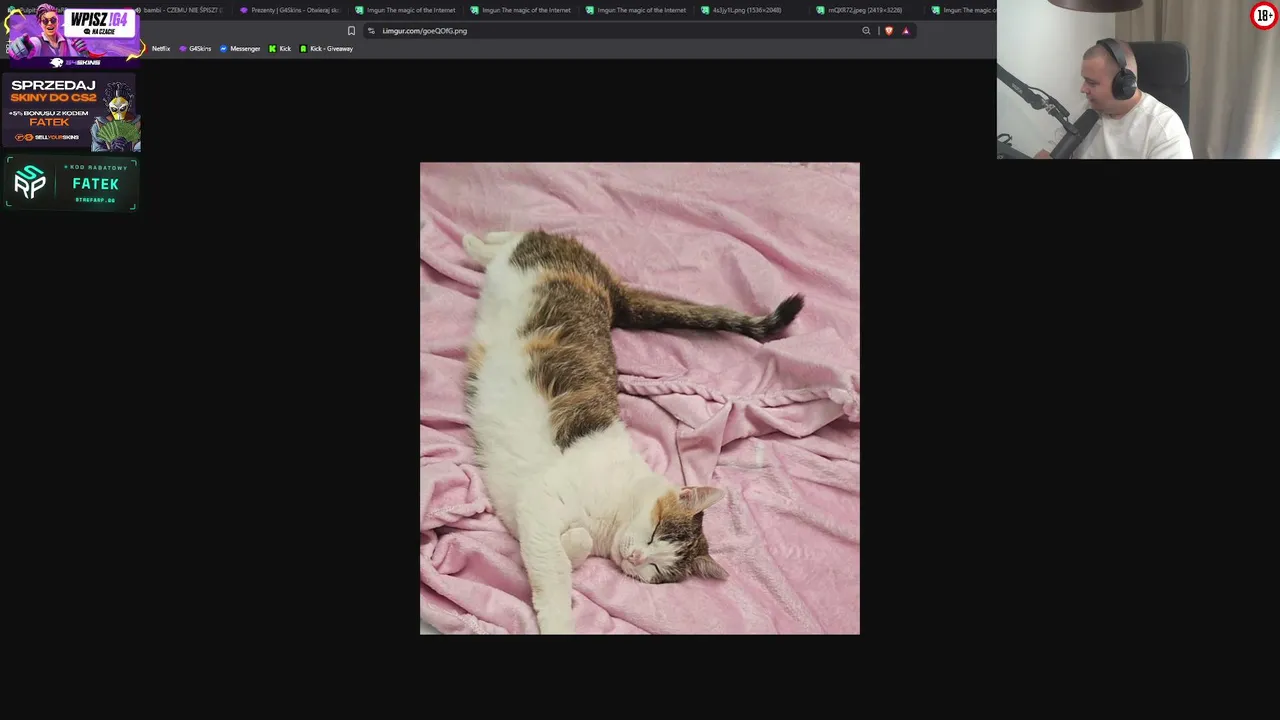The width and height of the screenshot is (1280, 720).
Task: Open the Kick bookmark
Action: tap(280, 49)
